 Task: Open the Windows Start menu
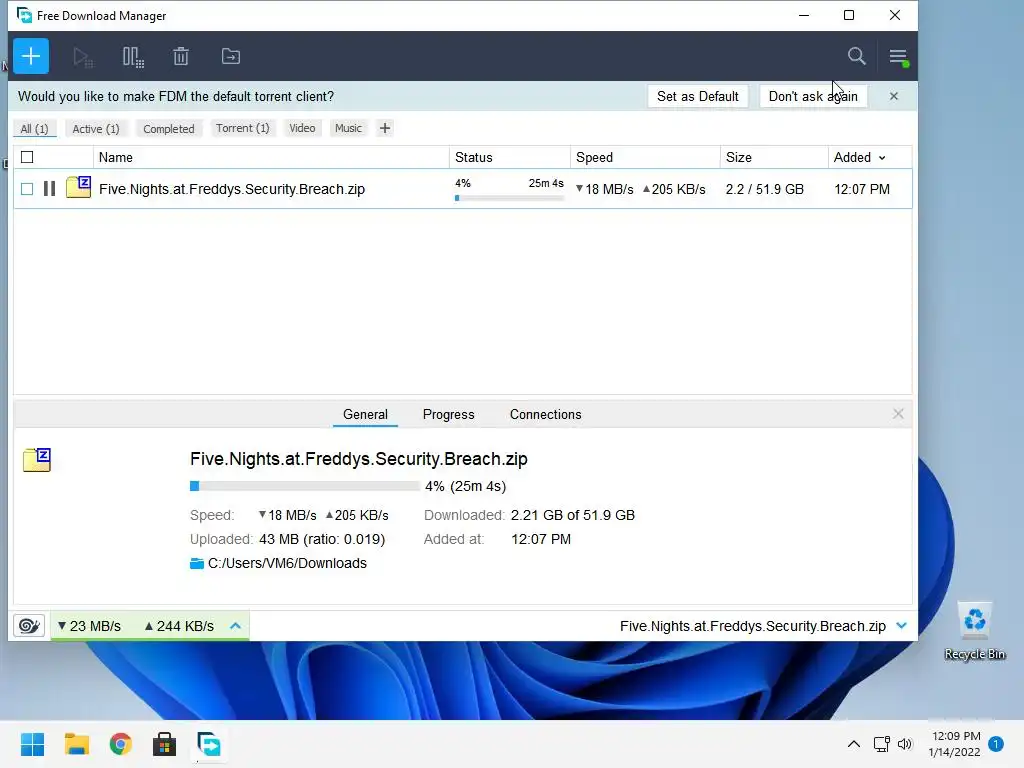(x=32, y=744)
